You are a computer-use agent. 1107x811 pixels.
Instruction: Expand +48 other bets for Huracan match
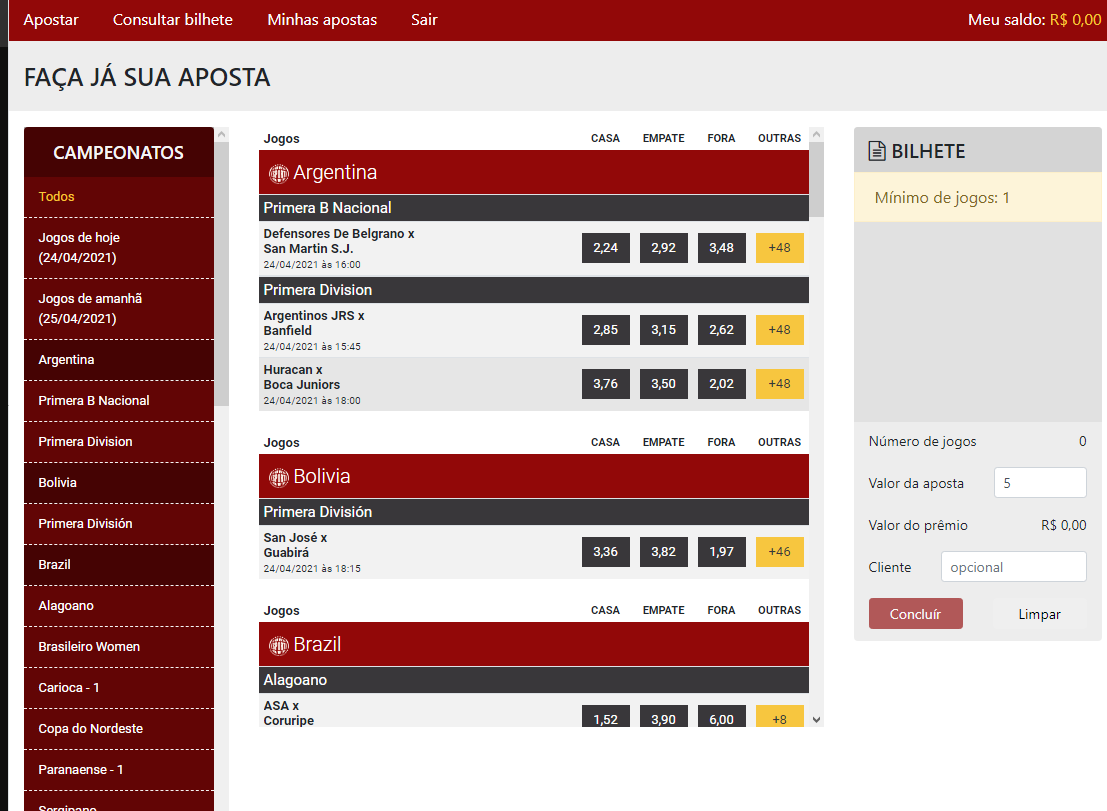coord(780,384)
